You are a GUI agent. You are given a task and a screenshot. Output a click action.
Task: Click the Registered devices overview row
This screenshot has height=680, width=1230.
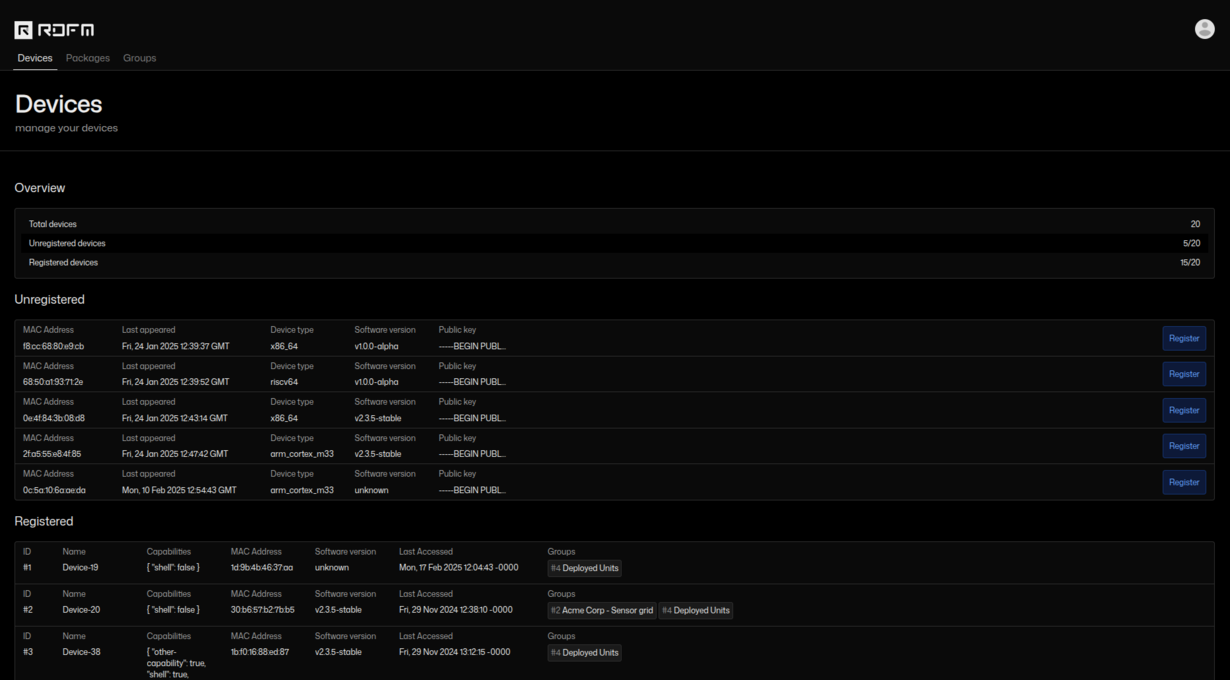pos(614,262)
